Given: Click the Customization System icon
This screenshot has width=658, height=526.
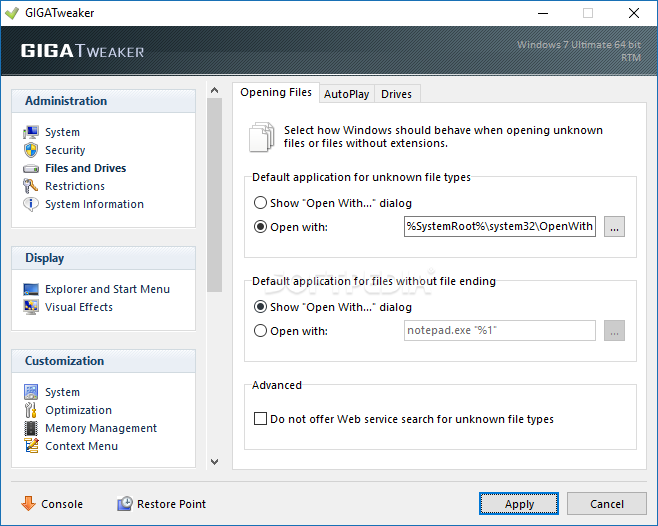Looking at the screenshot, I should [x=31, y=392].
